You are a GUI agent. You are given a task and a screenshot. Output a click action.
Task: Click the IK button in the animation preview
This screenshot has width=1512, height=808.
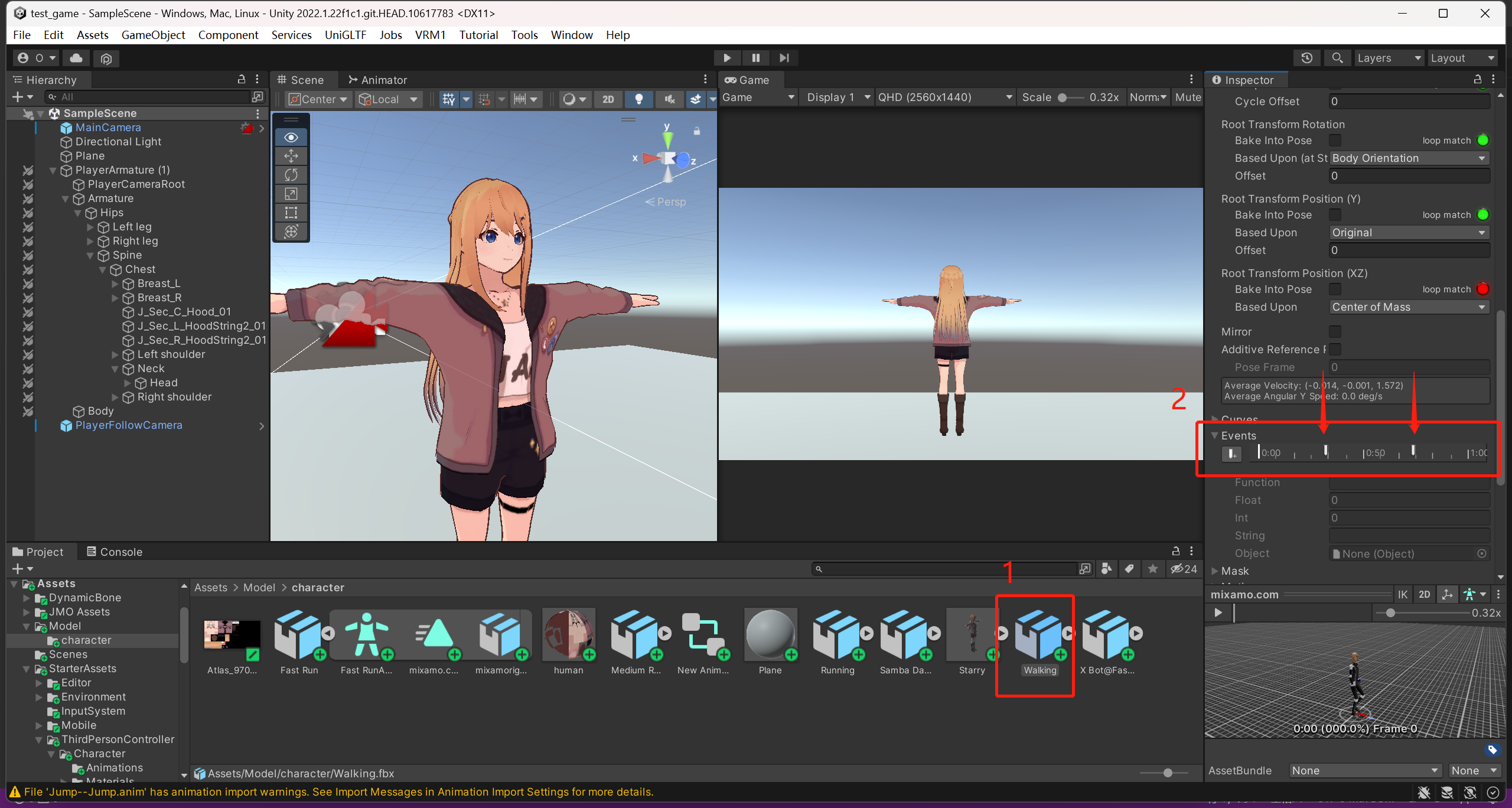point(1403,594)
